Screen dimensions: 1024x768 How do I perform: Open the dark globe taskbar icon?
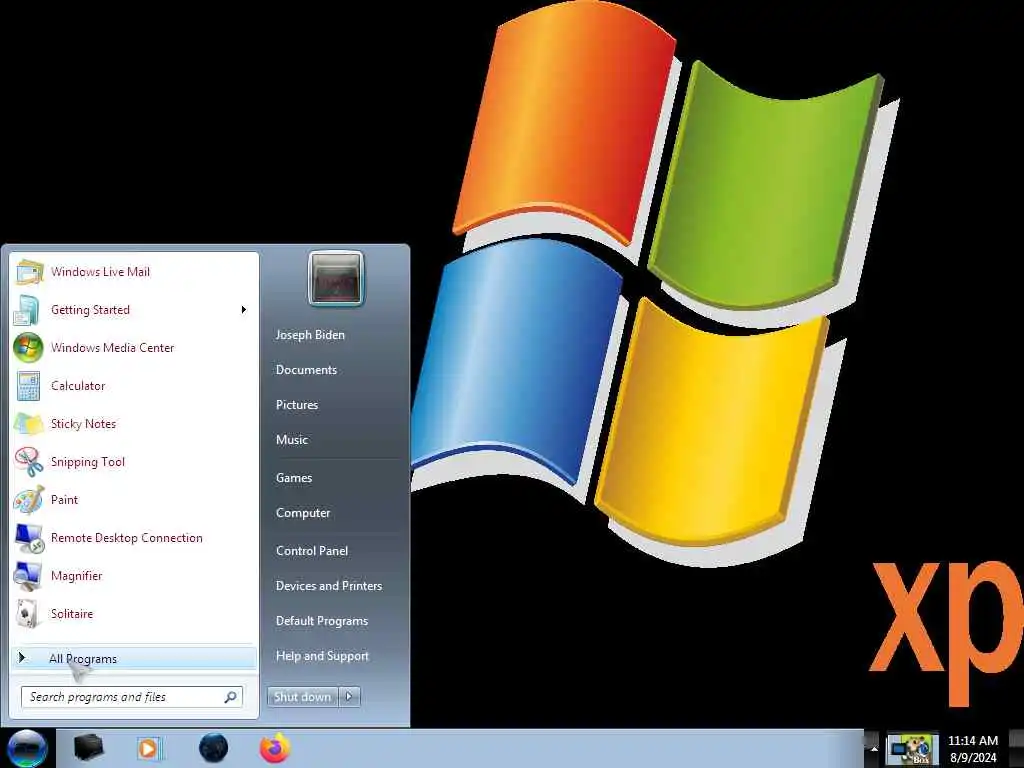click(213, 748)
